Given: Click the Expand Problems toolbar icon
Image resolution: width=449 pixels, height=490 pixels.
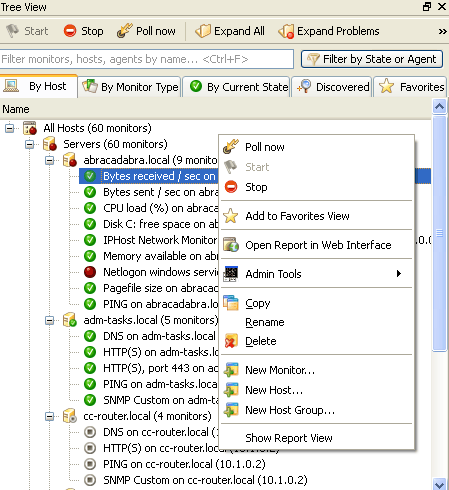Looking at the screenshot, I should click(x=286, y=31).
